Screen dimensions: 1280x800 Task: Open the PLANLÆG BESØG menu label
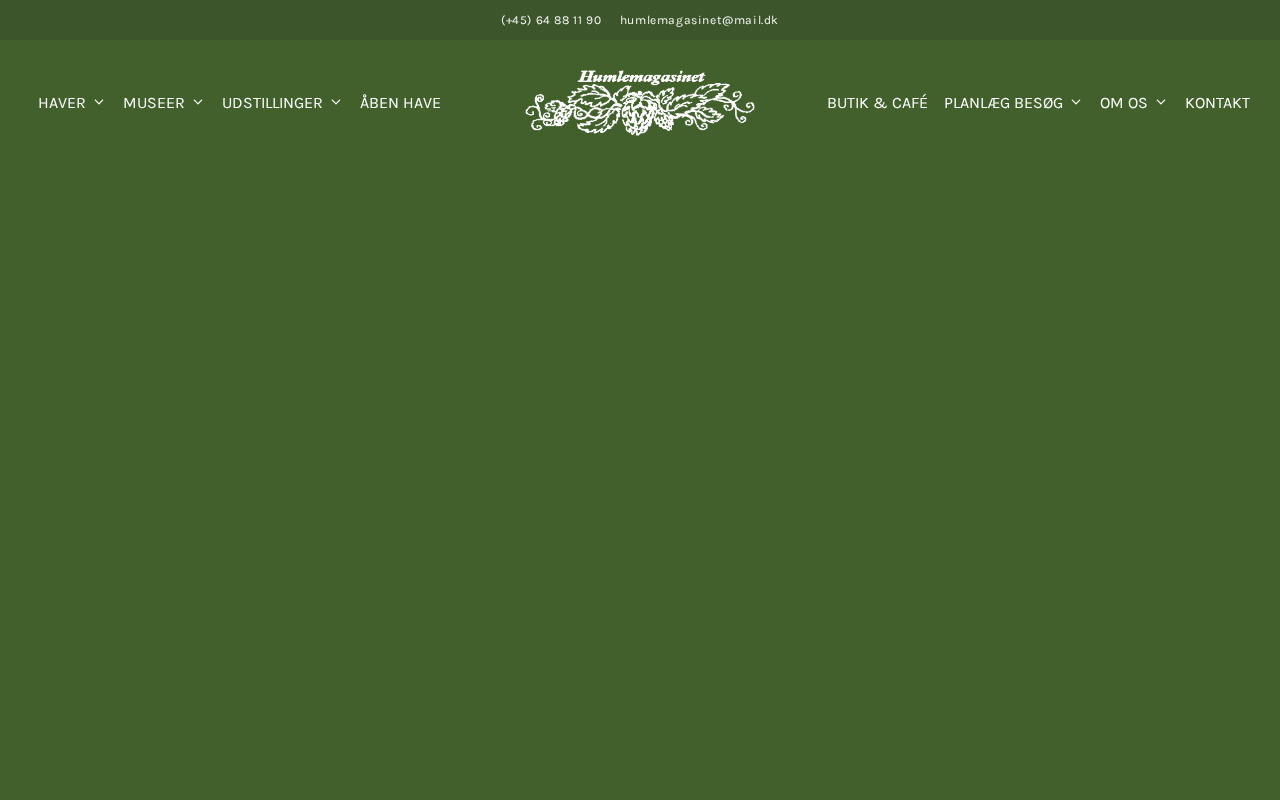coord(1003,103)
